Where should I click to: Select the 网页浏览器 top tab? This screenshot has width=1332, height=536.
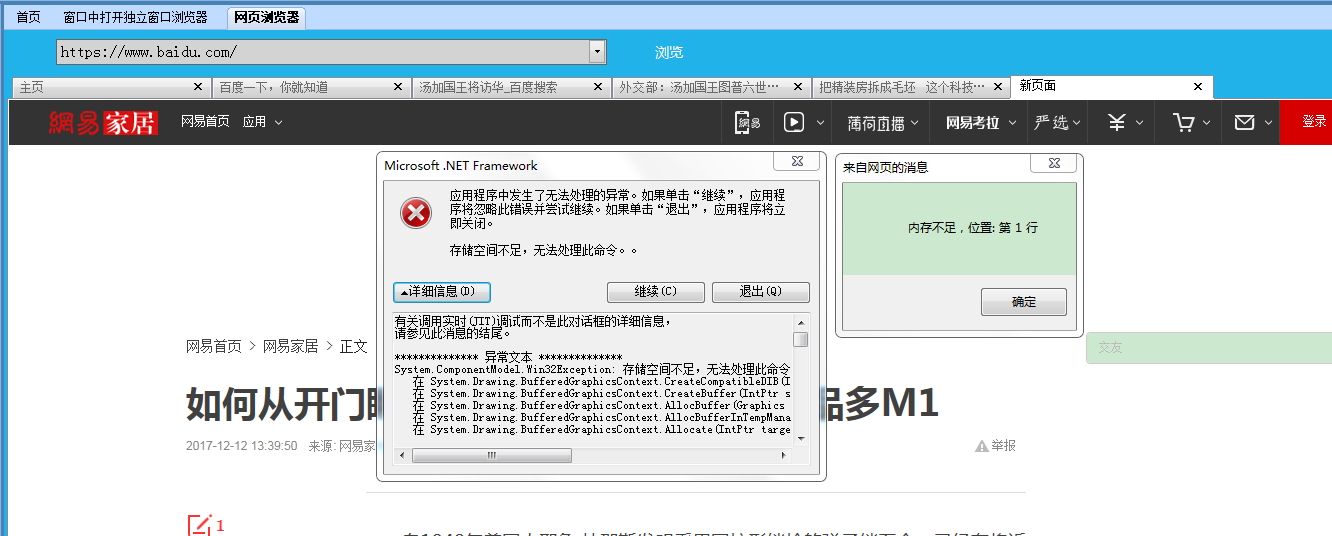tap(267, 17)
